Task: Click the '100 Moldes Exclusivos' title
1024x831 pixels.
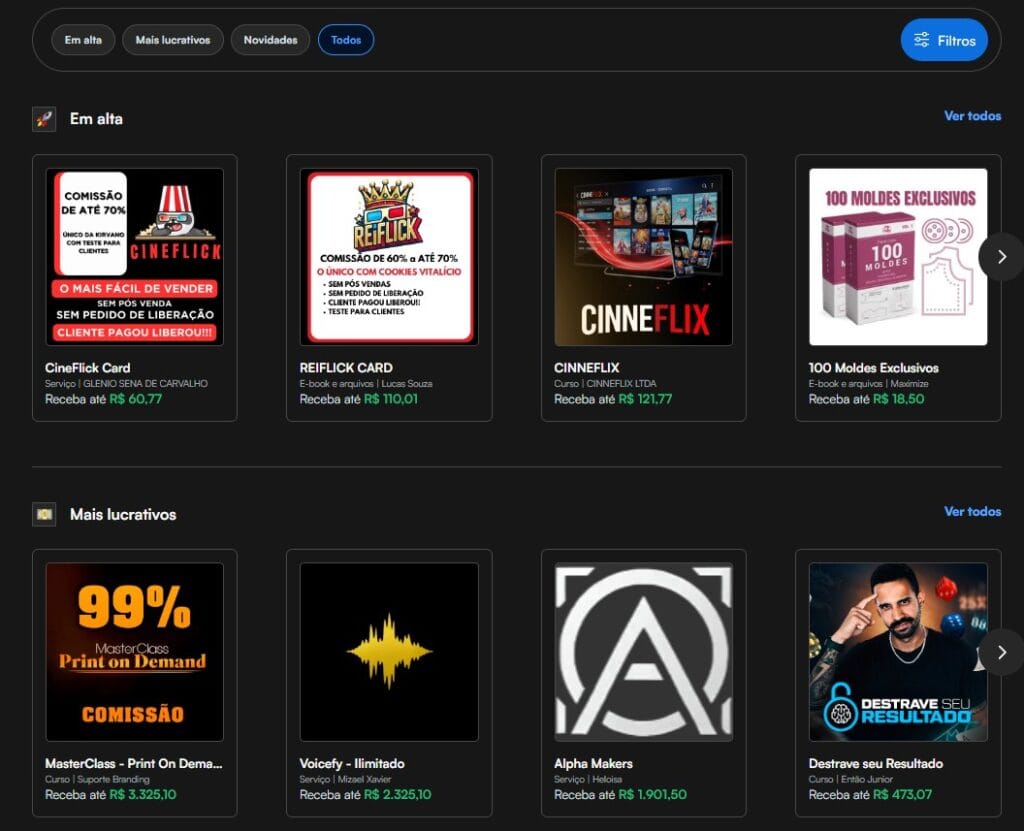Action: click(x=873, y=368)
